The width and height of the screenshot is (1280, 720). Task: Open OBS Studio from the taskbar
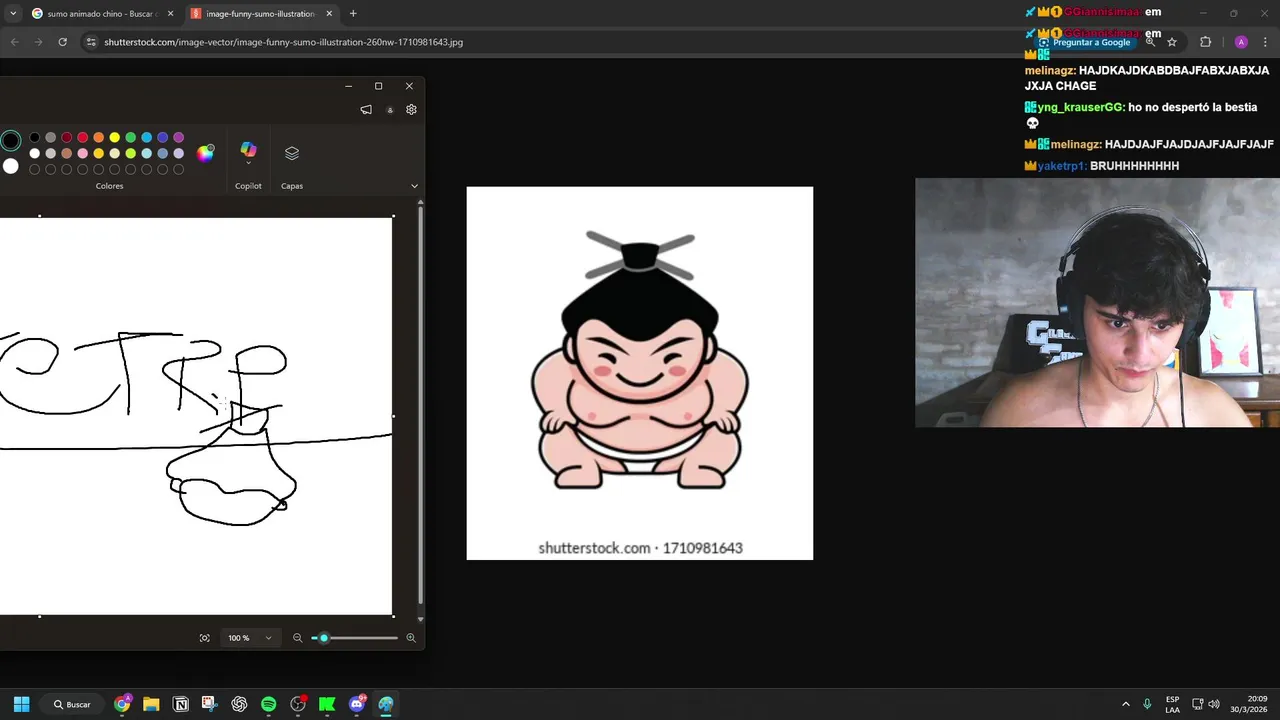coord(298,704)
